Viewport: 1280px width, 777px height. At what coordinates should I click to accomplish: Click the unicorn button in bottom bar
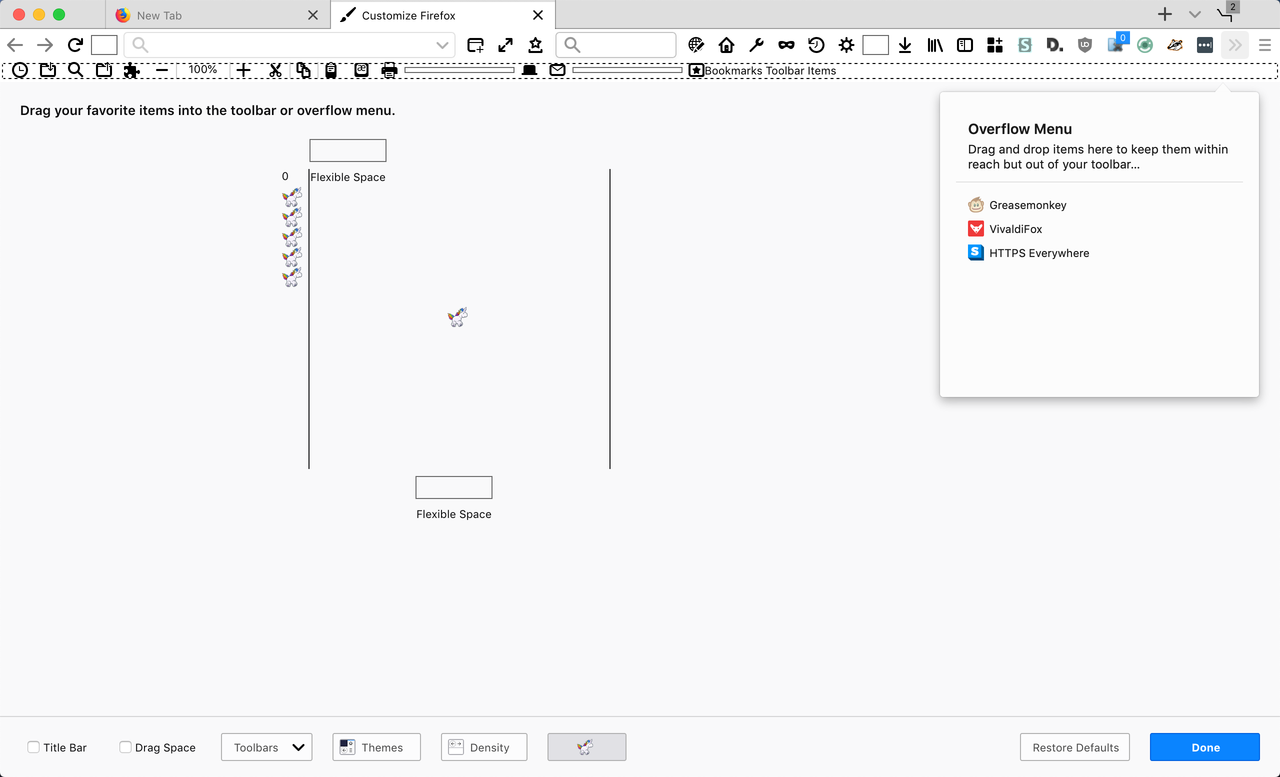click(x=587, y=747)
